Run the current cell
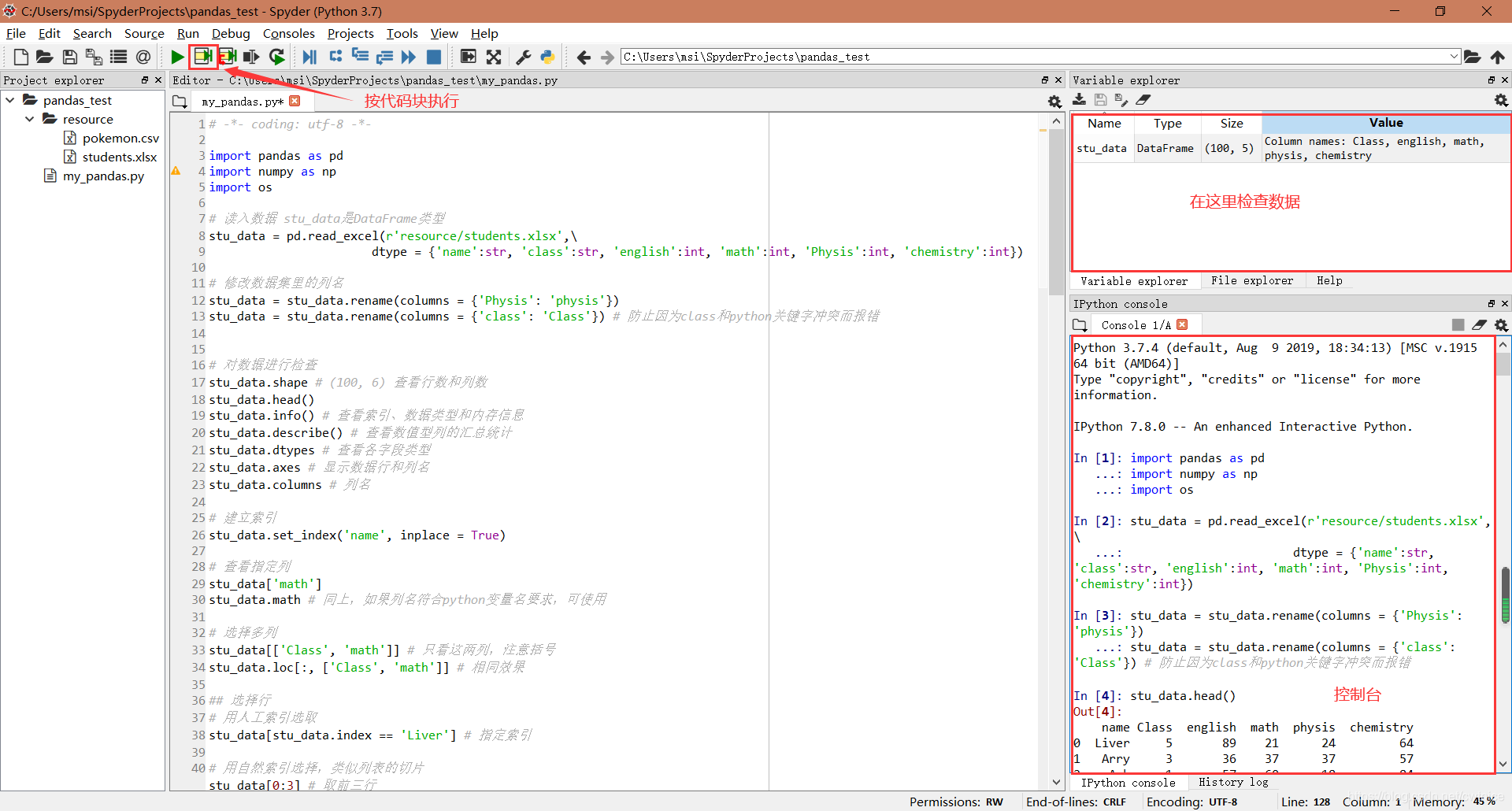Screen dimensions: 1512x811 (202, 56)
